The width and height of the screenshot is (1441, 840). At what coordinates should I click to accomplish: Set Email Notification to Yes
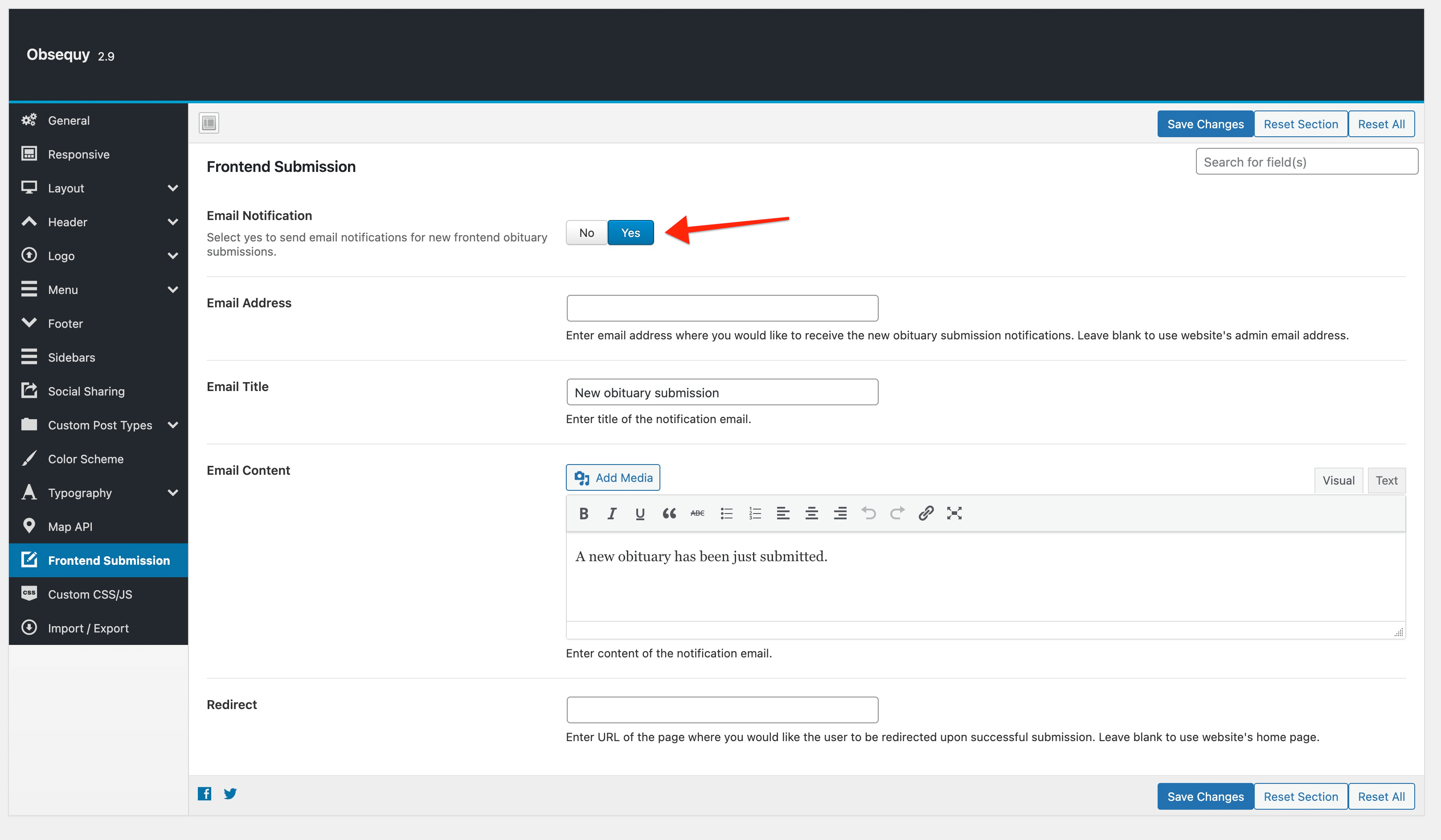click(x=631, y=232)
